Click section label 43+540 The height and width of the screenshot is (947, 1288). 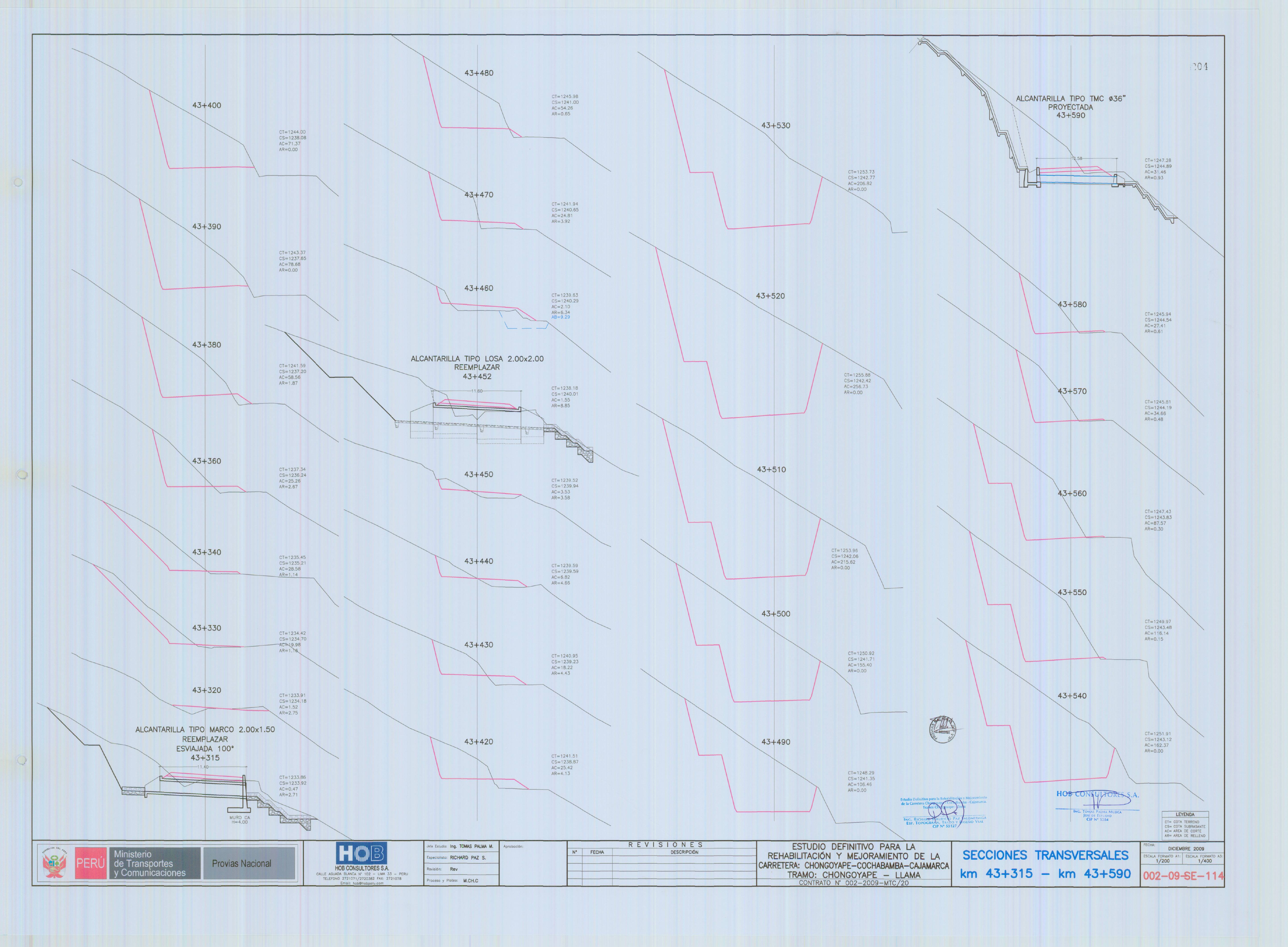coord(1072,696)
